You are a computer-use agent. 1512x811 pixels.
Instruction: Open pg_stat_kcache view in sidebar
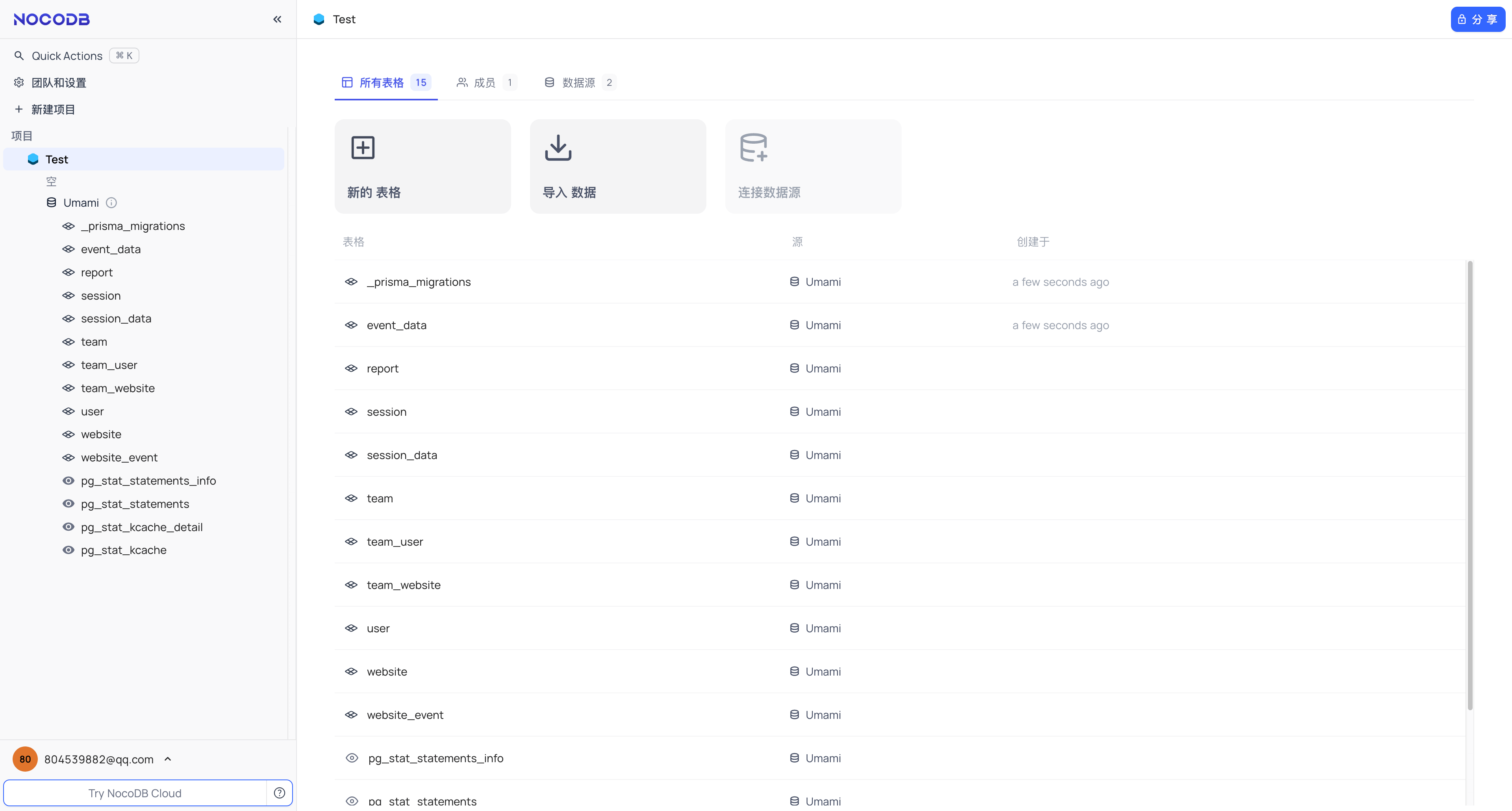123,550
